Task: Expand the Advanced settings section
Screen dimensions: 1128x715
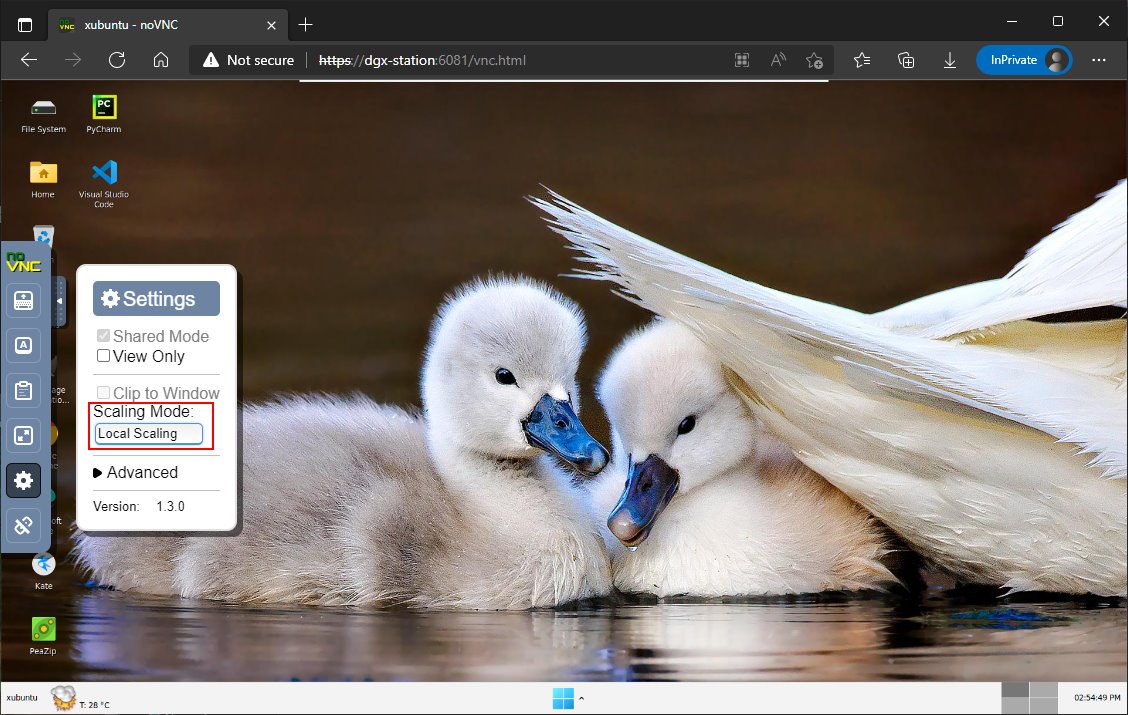Action: coord(135,472)
